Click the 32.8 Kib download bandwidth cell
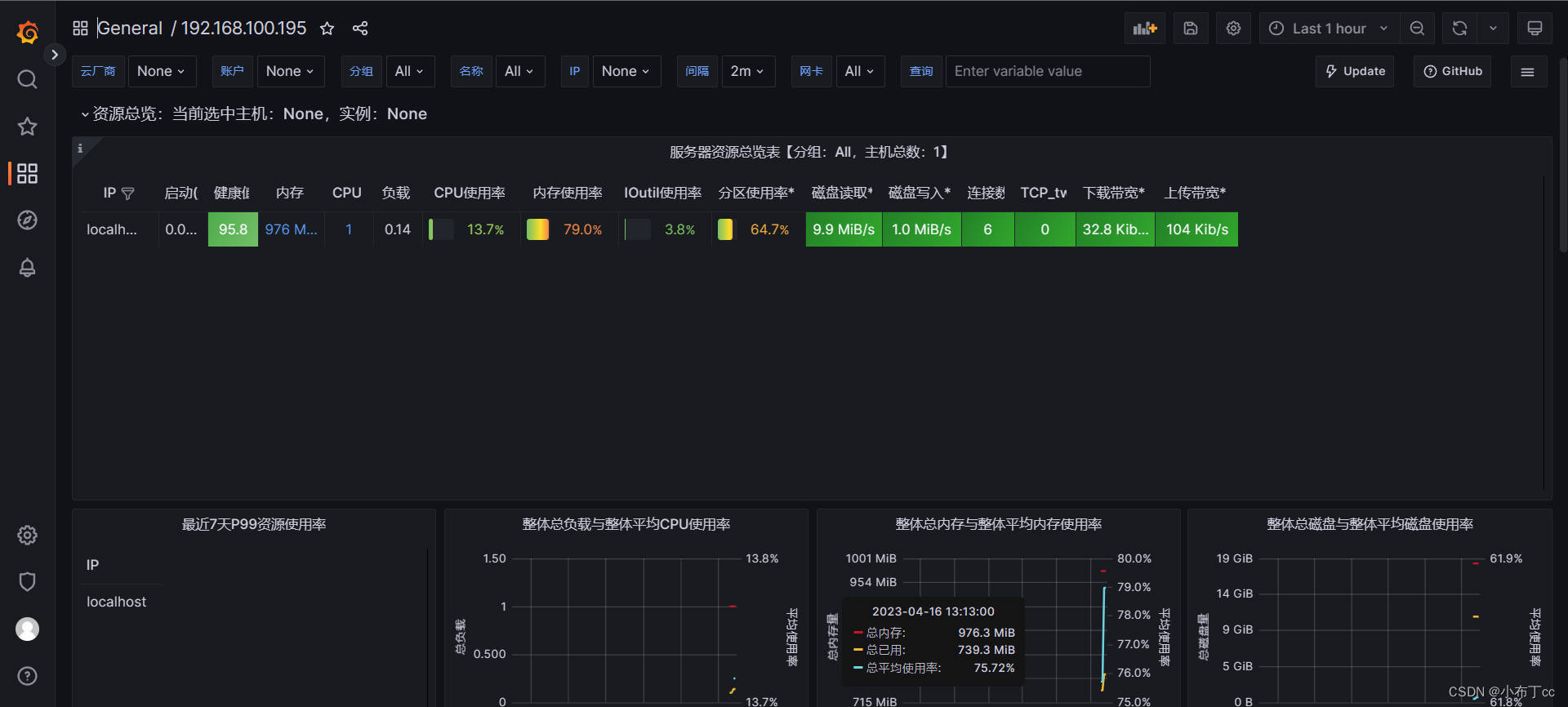 pyautogui.click(x=1116, y=229)
